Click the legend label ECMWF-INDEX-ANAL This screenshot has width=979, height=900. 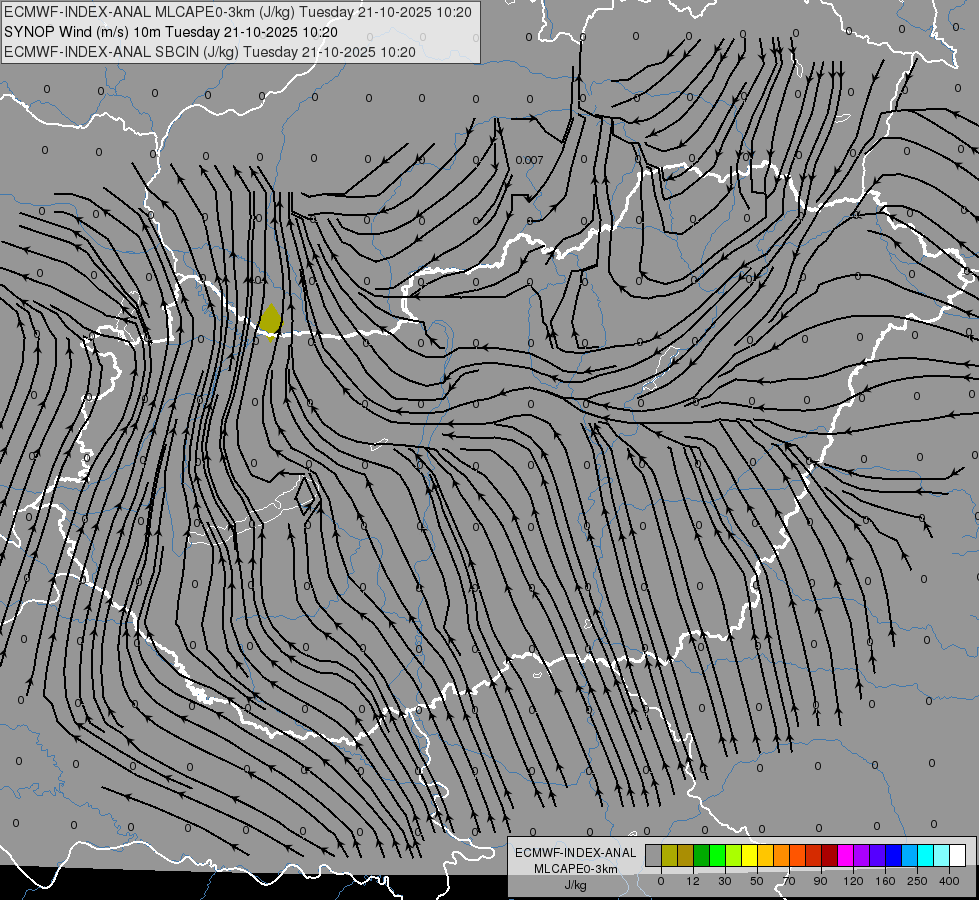coord(576,853)
